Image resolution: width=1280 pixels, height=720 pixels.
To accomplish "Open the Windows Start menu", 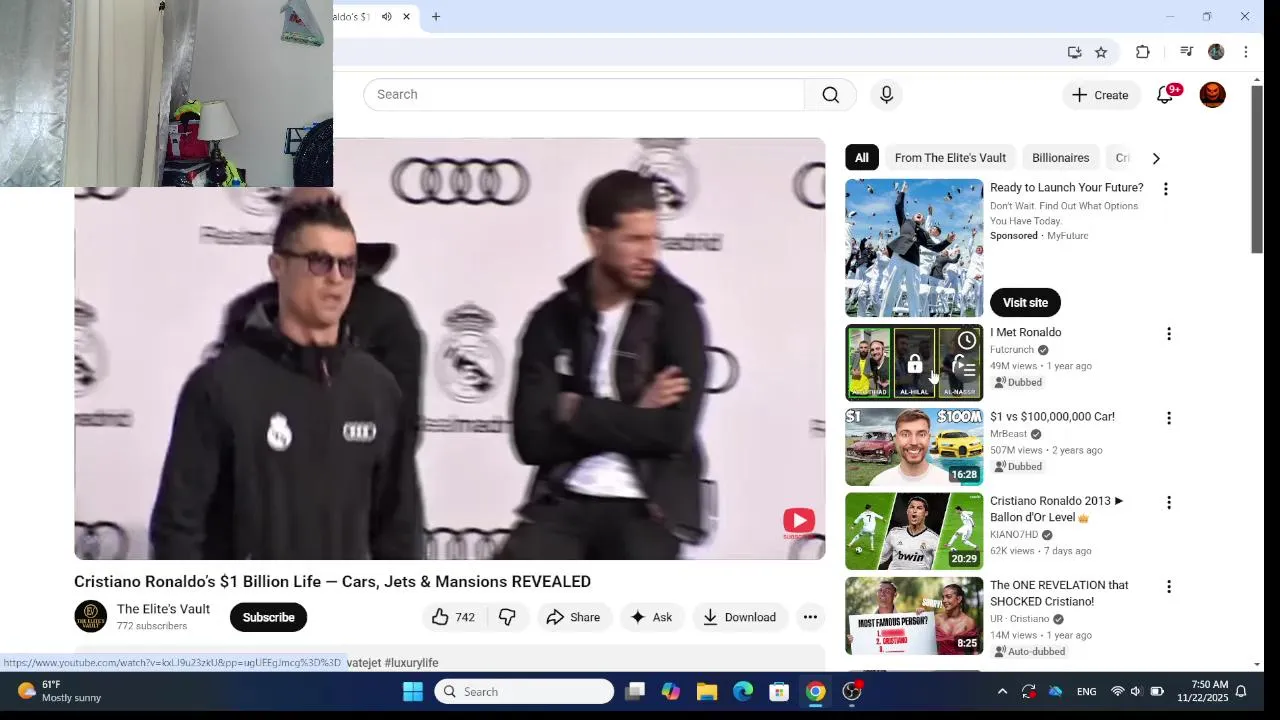I will click(x=412, y=692).
